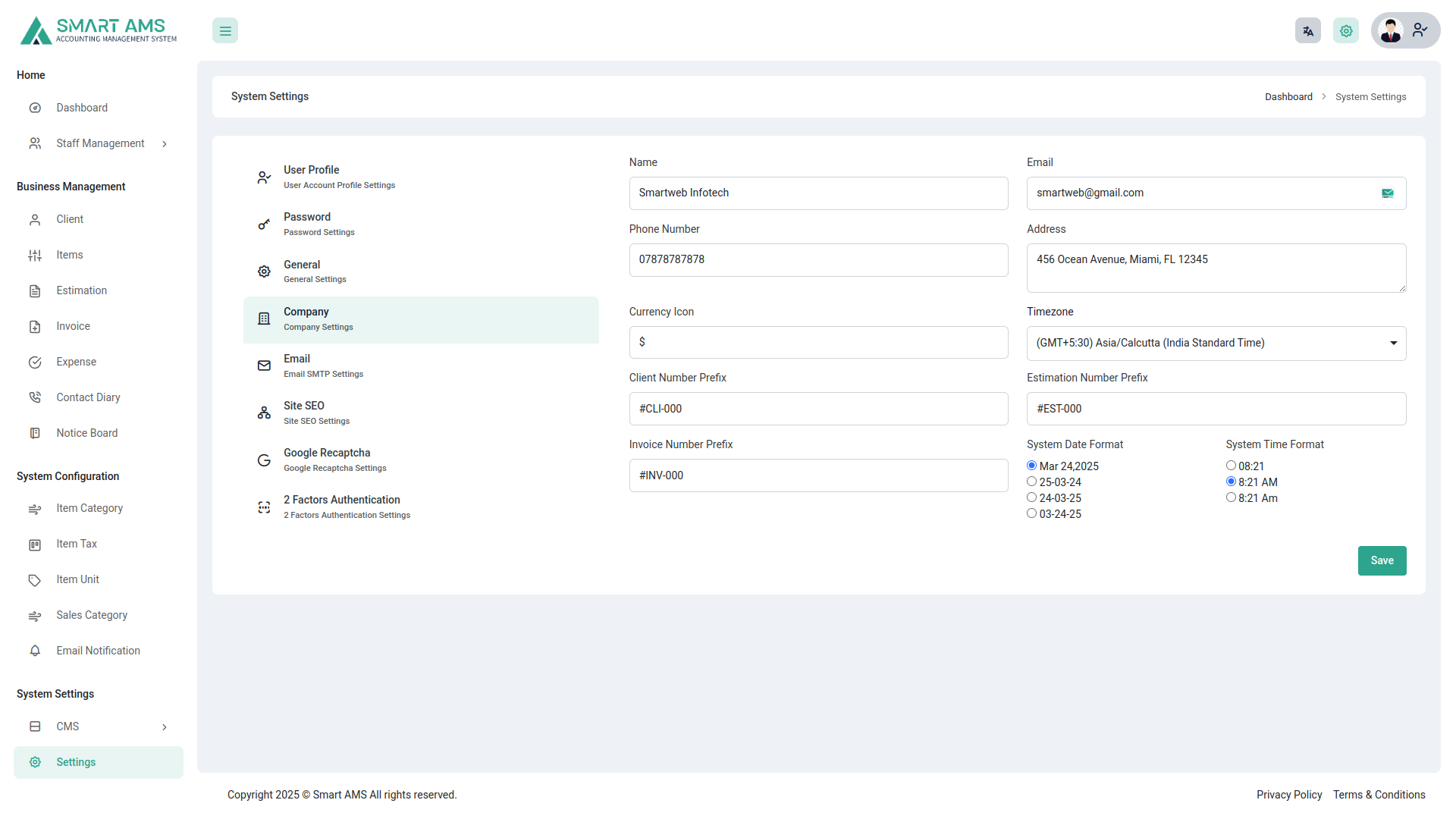Viewport: 1456px width, 819px height.
Task: Click the Password key icon
Action: click(x=264, y=224)
